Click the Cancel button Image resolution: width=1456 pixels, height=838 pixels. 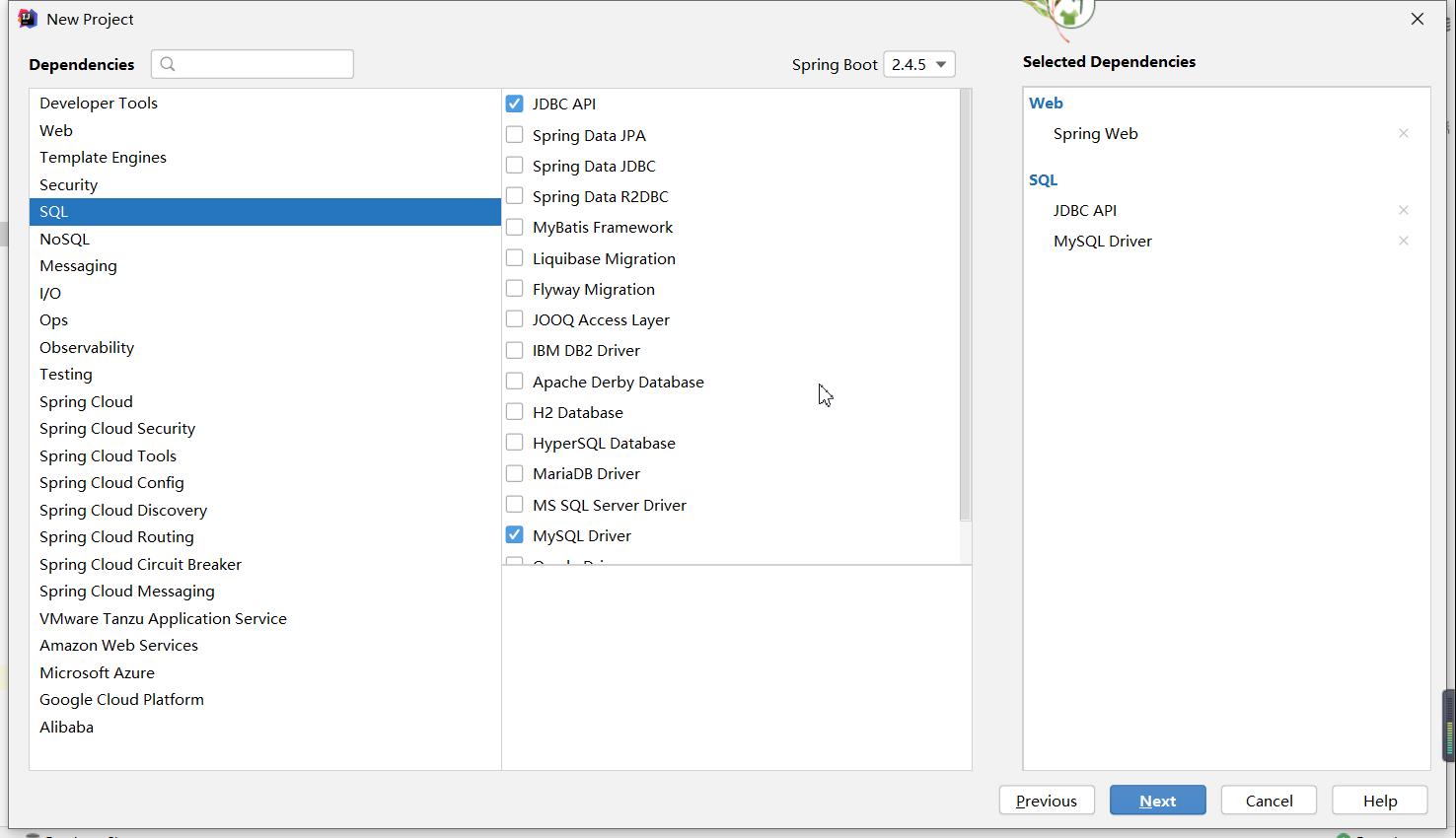(x=1269, y=801)
